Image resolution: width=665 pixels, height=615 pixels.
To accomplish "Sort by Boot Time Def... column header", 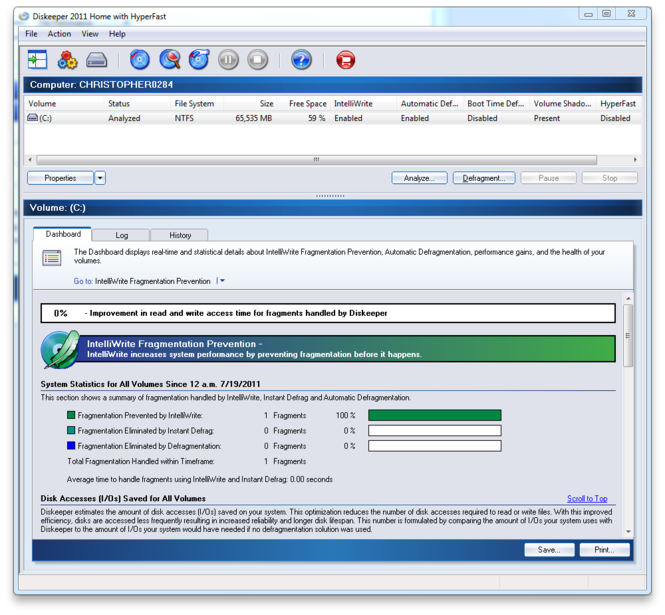I will [496, 103].
